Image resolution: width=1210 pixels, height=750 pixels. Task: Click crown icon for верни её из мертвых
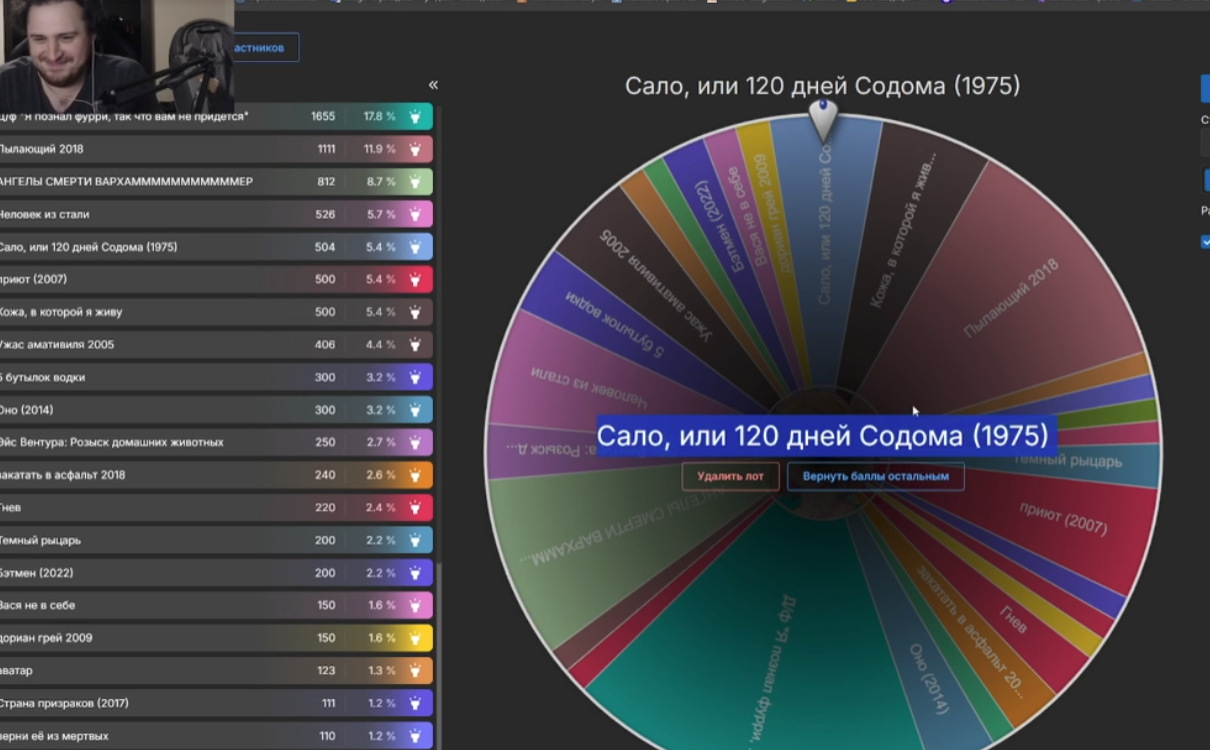pos(415,736)
